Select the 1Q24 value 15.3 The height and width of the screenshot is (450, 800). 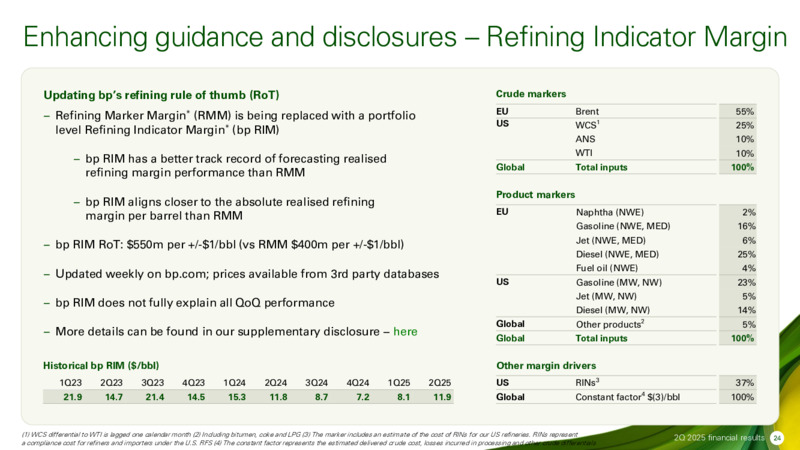pyautogui.click(x=237, y=397)
